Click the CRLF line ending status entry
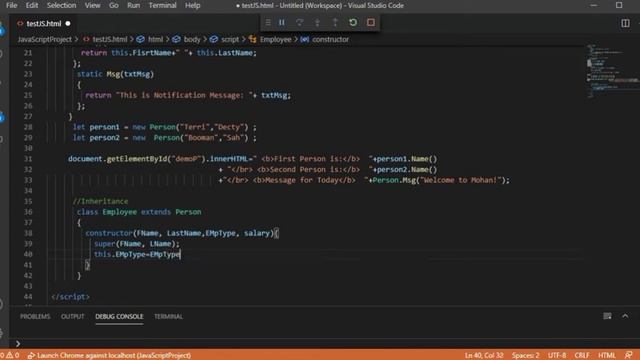 click(582, 356)
